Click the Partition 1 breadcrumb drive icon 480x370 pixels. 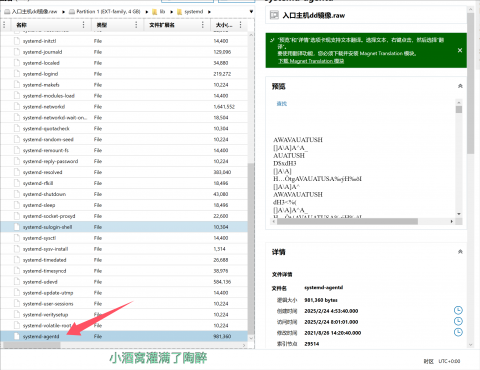[x=72, y=12]
